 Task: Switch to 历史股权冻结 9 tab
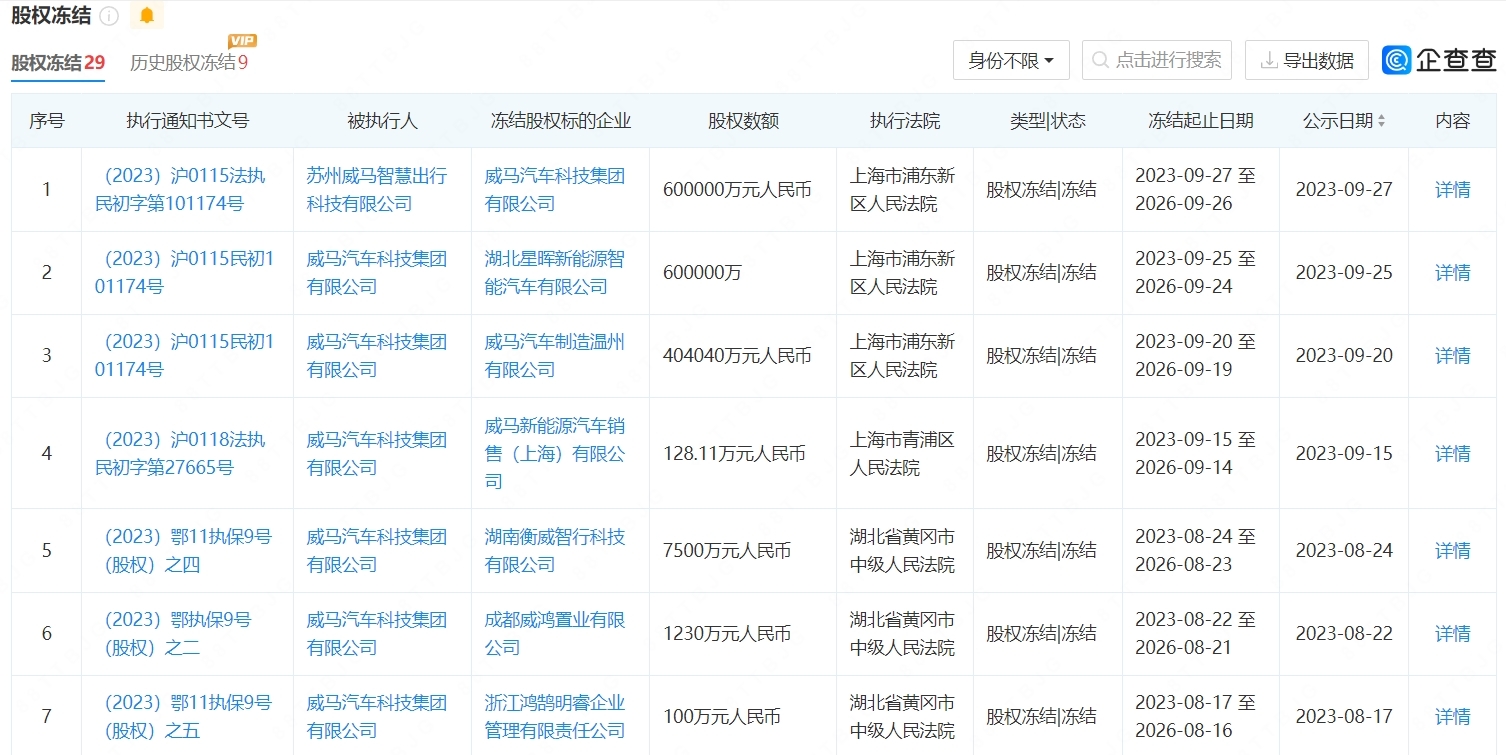point(189,62)
